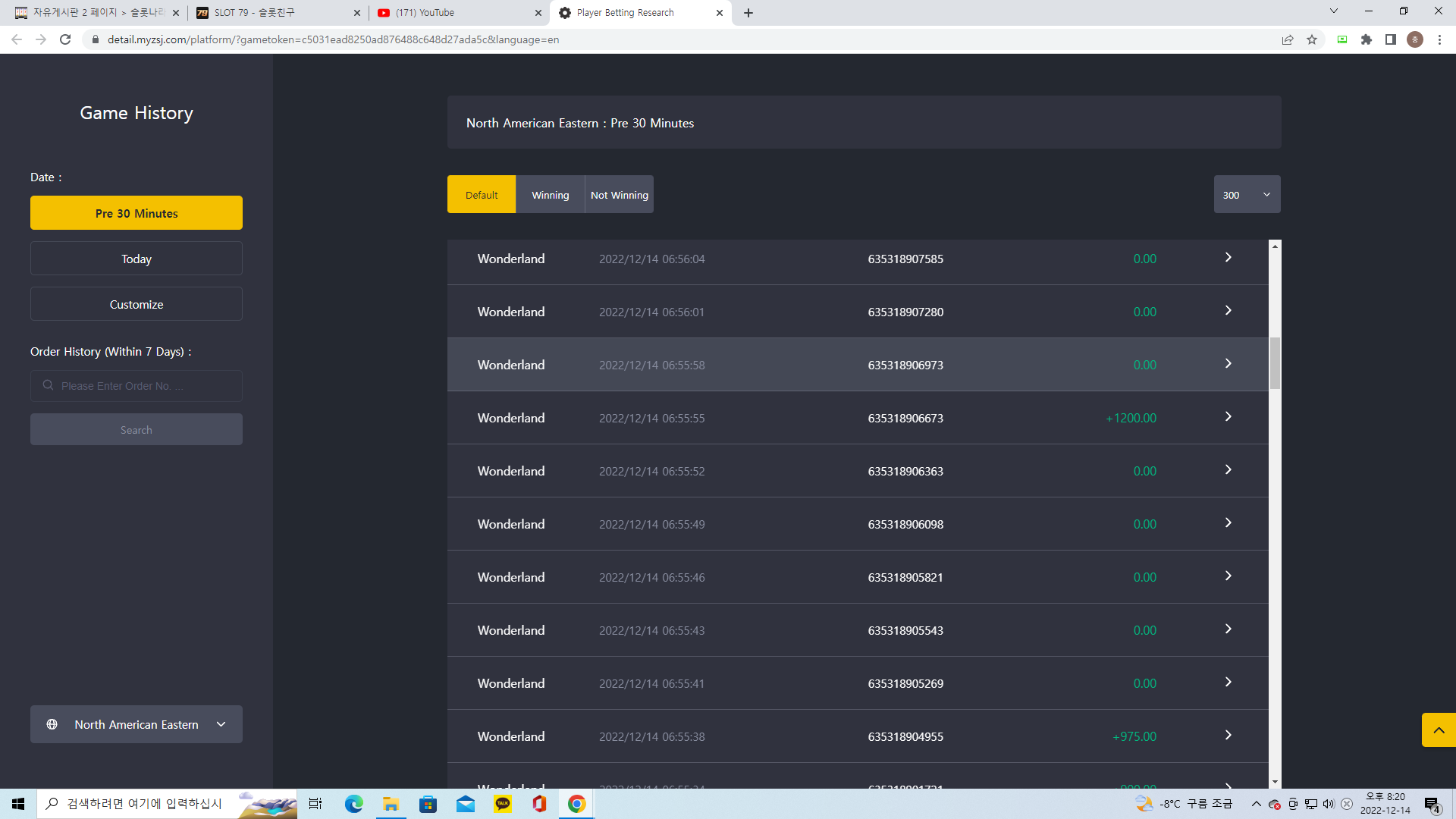Click the site lock icon in address bar
Viewport: 1456px width, 819px height.
click(x=95, y=39)
